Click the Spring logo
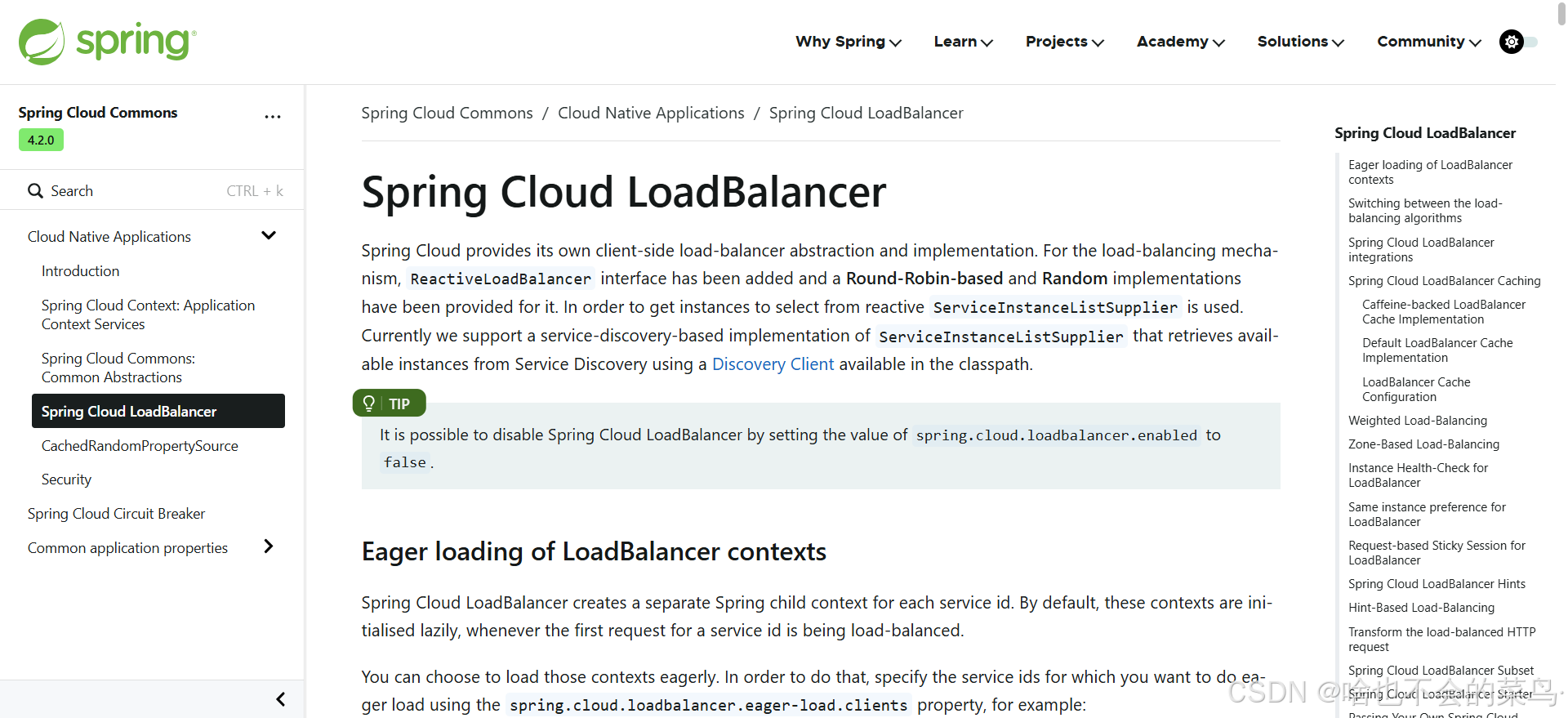 pos(107,42)
